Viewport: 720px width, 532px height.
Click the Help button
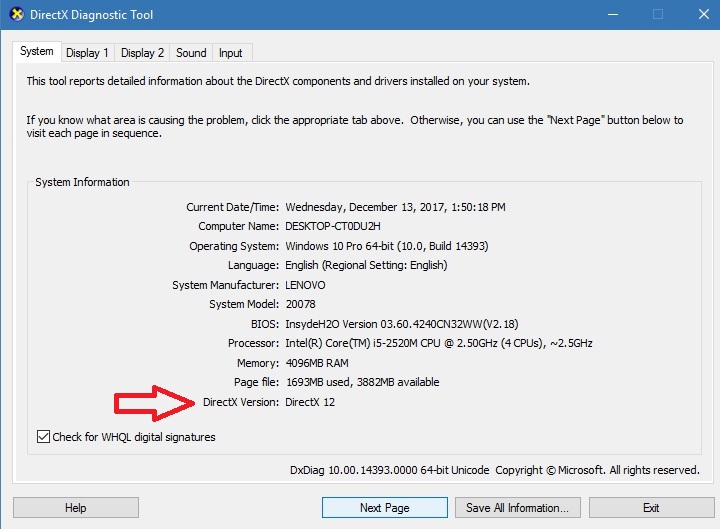point(76,508)
